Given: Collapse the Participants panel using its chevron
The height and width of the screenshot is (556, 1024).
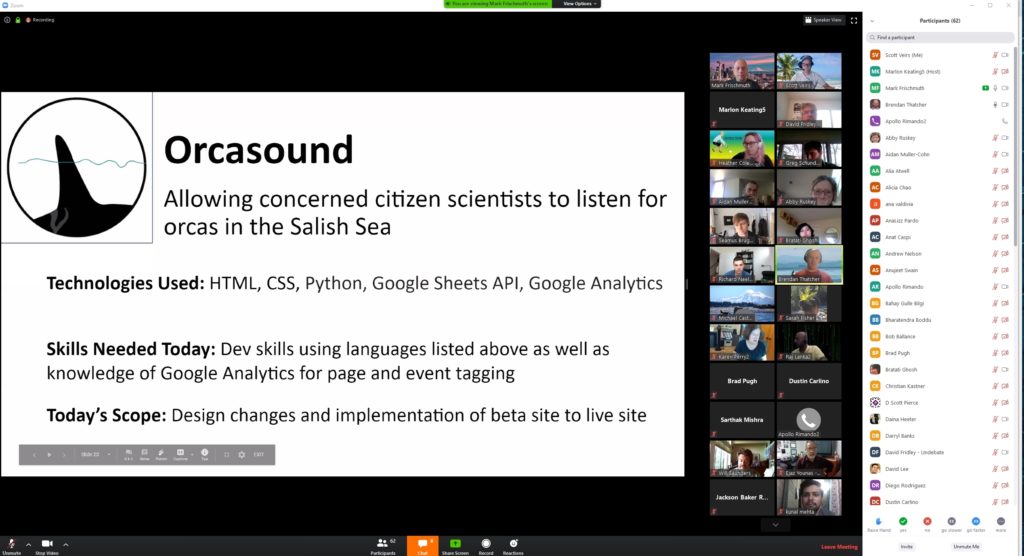Looking at the screenshot, I should [872, 21].
